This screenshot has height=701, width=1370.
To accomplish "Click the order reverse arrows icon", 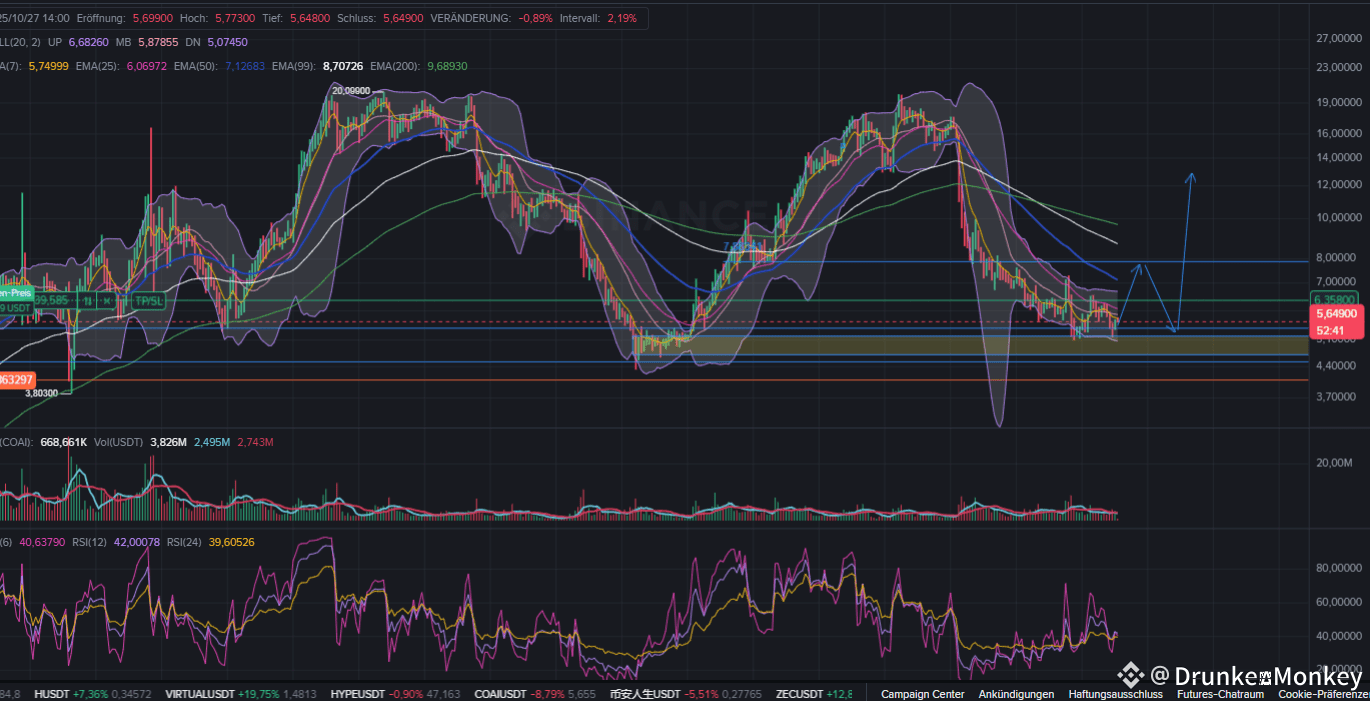I will pos(88,300).
